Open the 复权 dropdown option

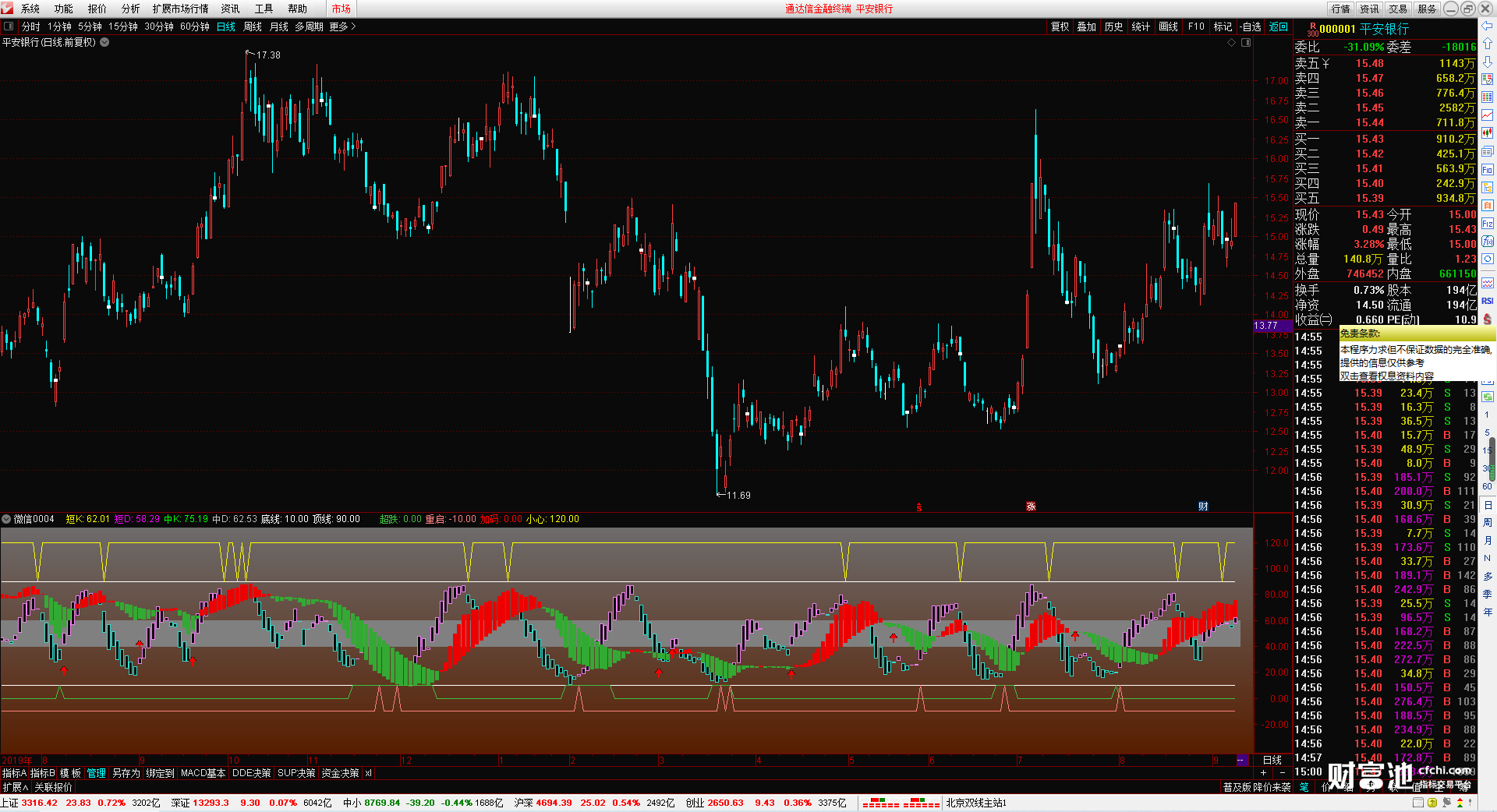(x=1060, y=26)
